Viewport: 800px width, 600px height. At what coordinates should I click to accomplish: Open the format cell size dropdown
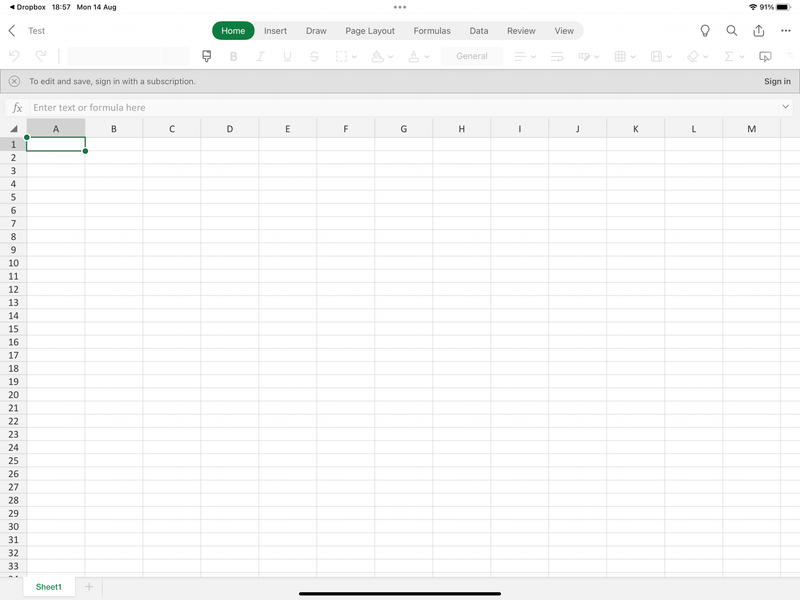[661, 57]
